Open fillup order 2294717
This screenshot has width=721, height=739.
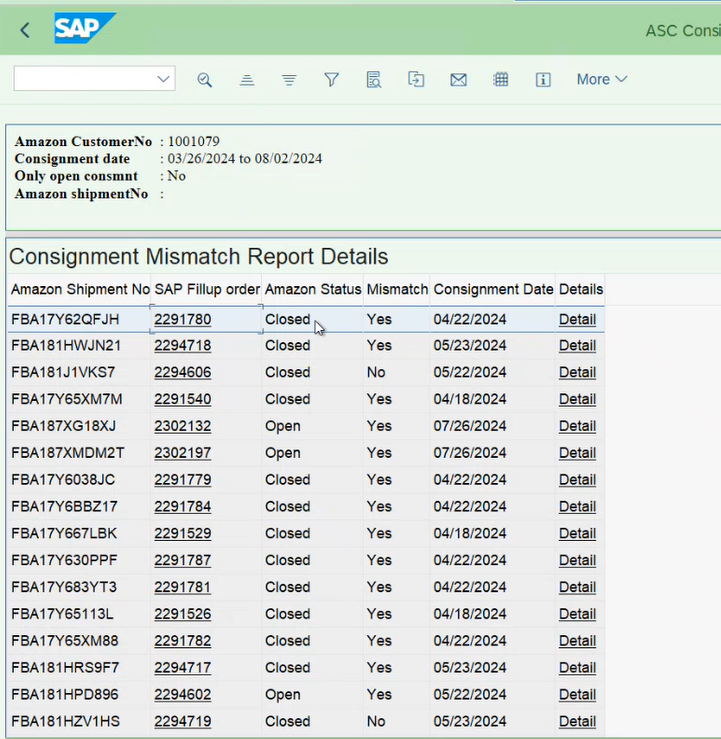182,668
